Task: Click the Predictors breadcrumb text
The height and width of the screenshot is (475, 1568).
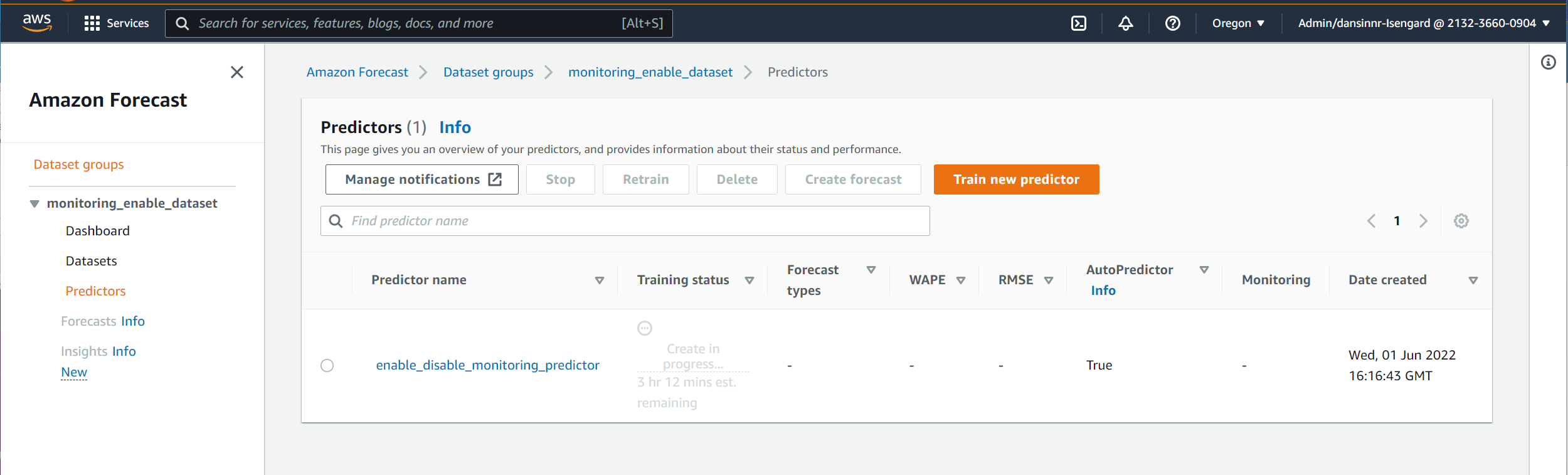Action: [798, 72]
